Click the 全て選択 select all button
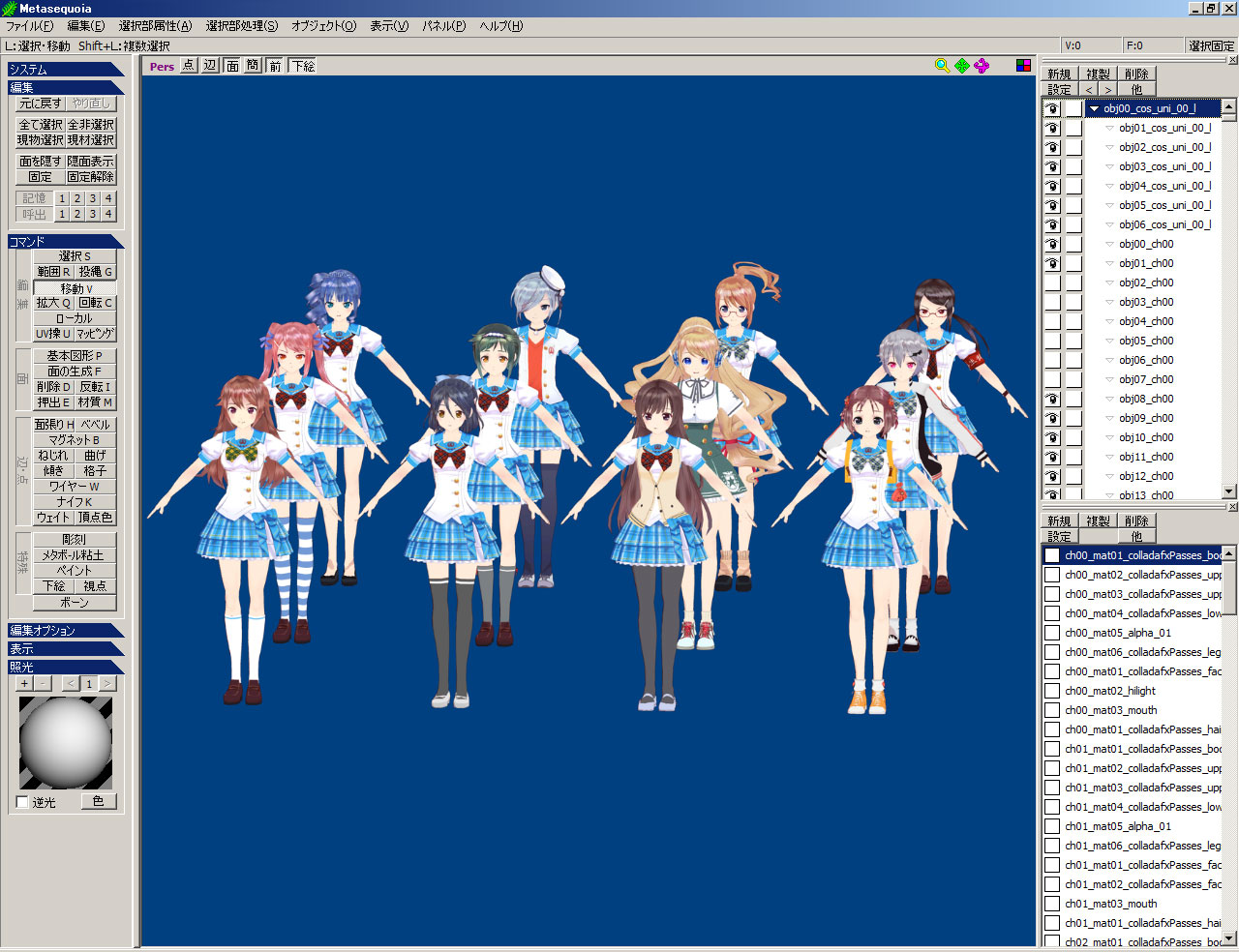The width and height of the screenshot is (1239, 952). [41, 125]
